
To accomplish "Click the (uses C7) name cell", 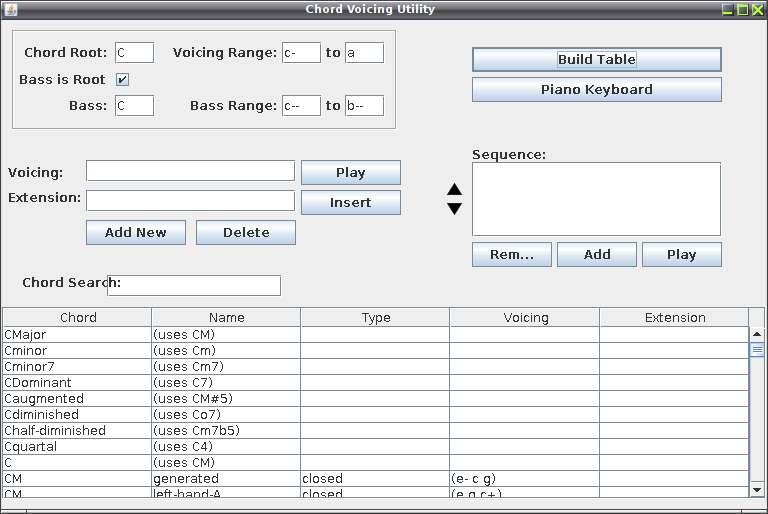I will tap(226, 383).
